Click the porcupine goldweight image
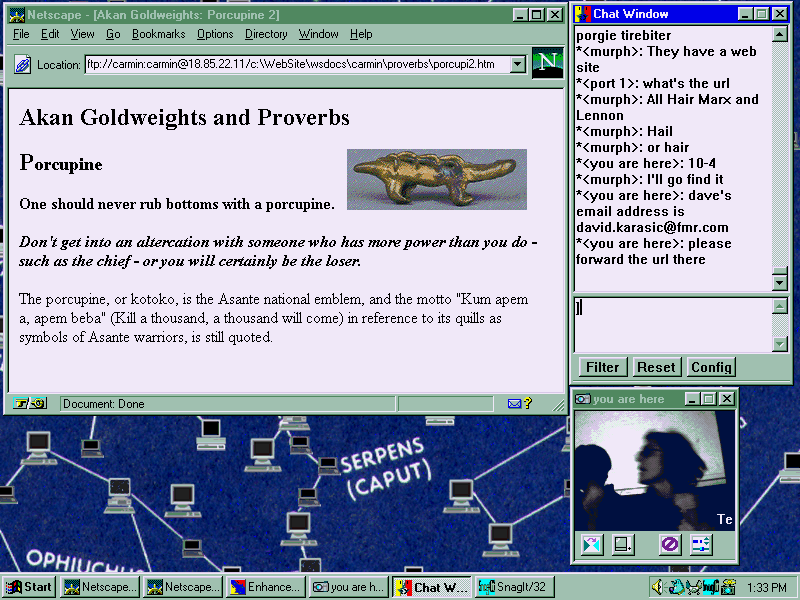 click(x=437, y=179)
